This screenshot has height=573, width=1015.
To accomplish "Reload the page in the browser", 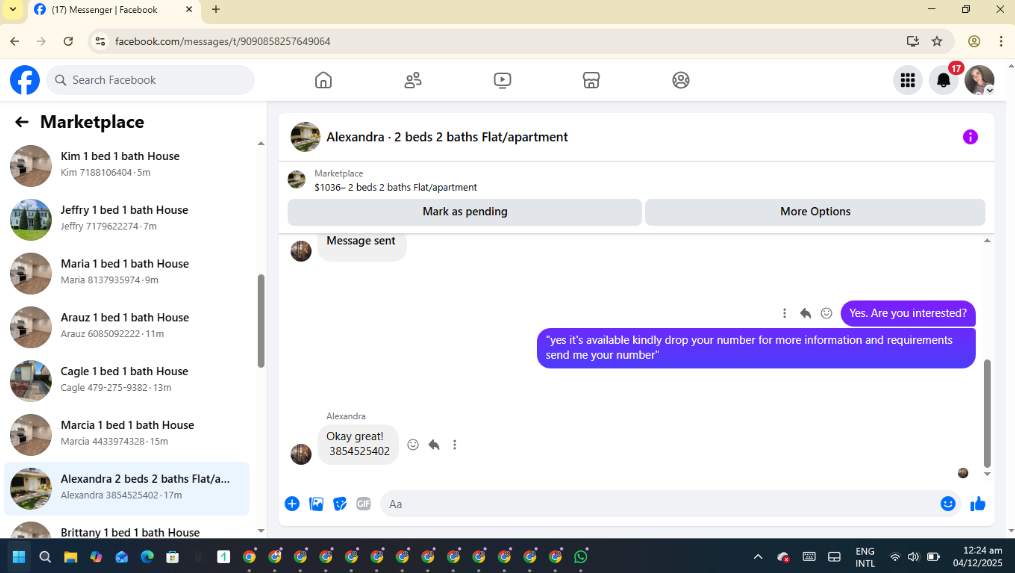I will pos(68,41).
